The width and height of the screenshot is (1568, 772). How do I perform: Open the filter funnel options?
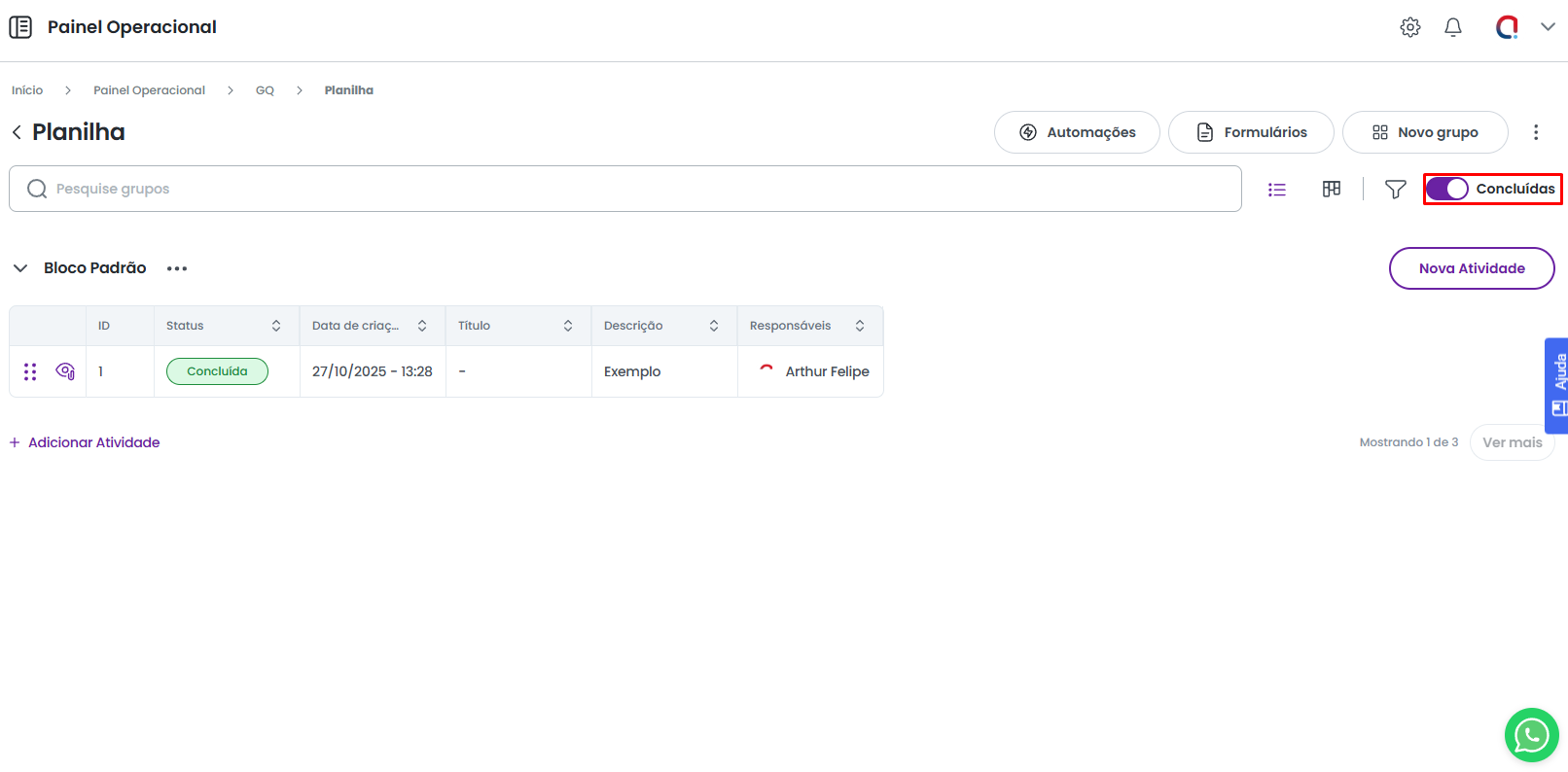[x=1395, y=190]
